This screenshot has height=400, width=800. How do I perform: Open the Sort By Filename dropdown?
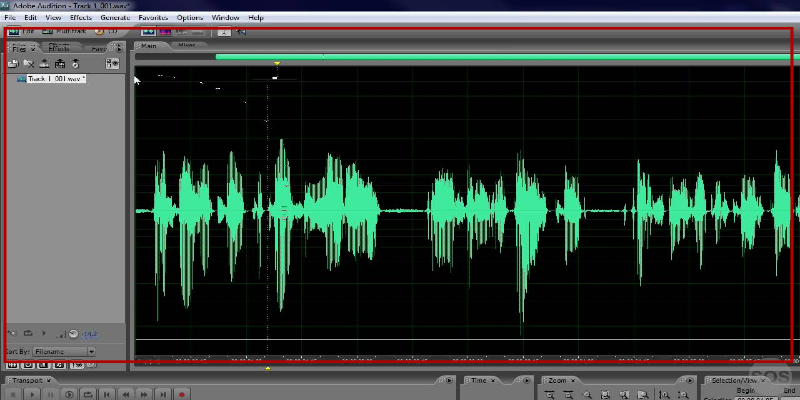tap(64, 352)
